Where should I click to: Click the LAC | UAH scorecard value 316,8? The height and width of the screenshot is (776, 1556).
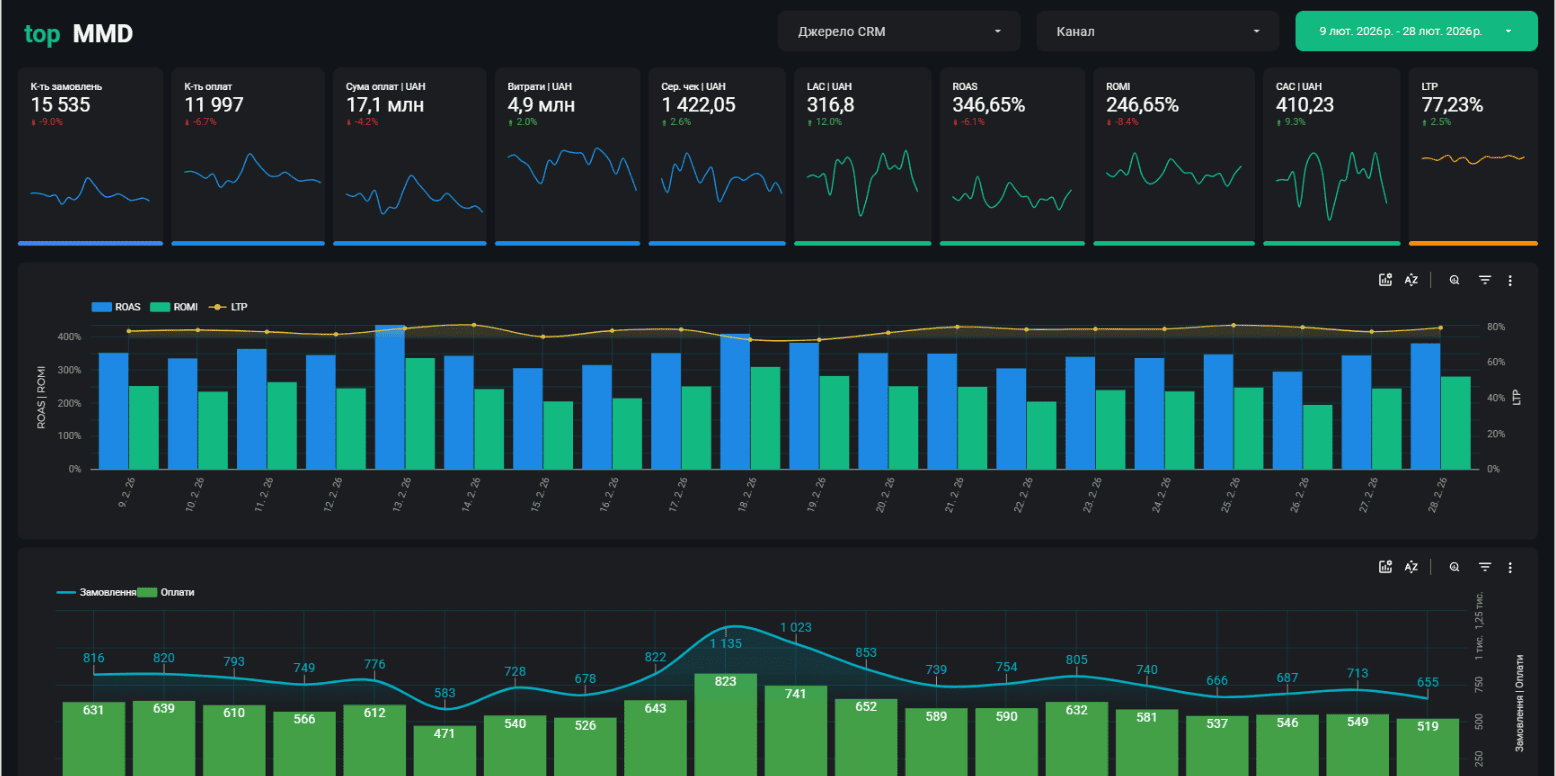(x=831, y=105)
